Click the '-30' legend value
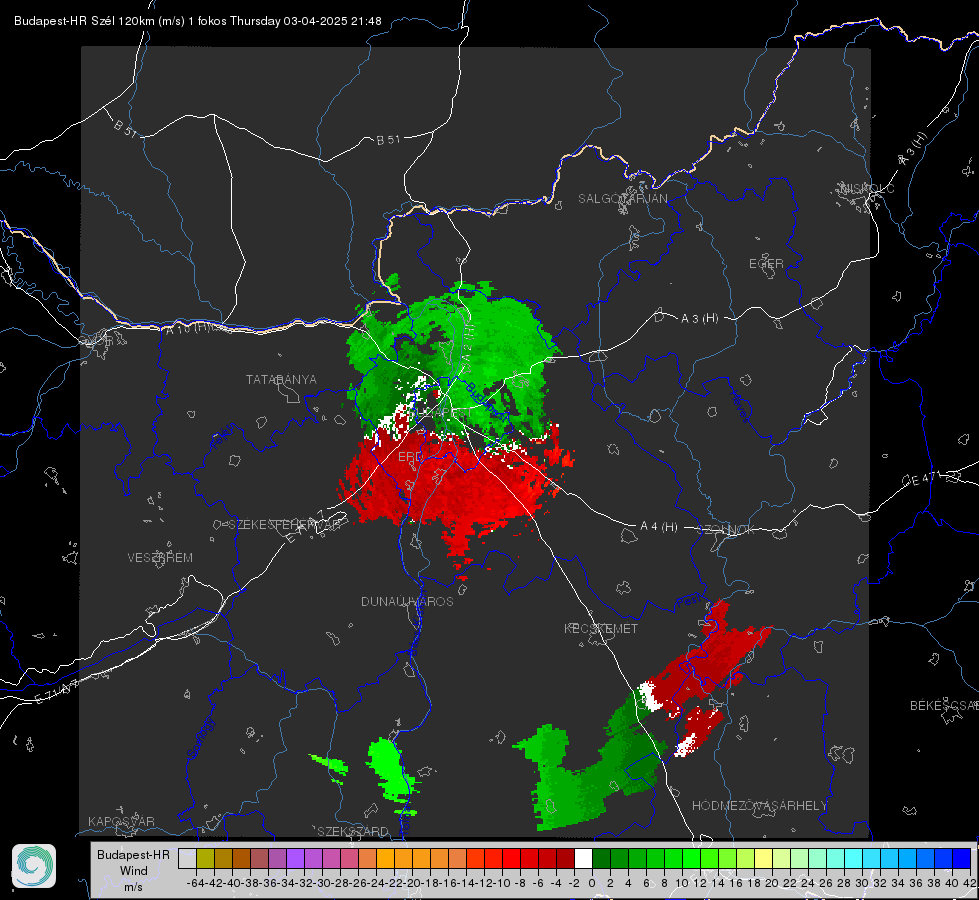Viewport: 979px width, 900px height. click(x=322, y=883)
